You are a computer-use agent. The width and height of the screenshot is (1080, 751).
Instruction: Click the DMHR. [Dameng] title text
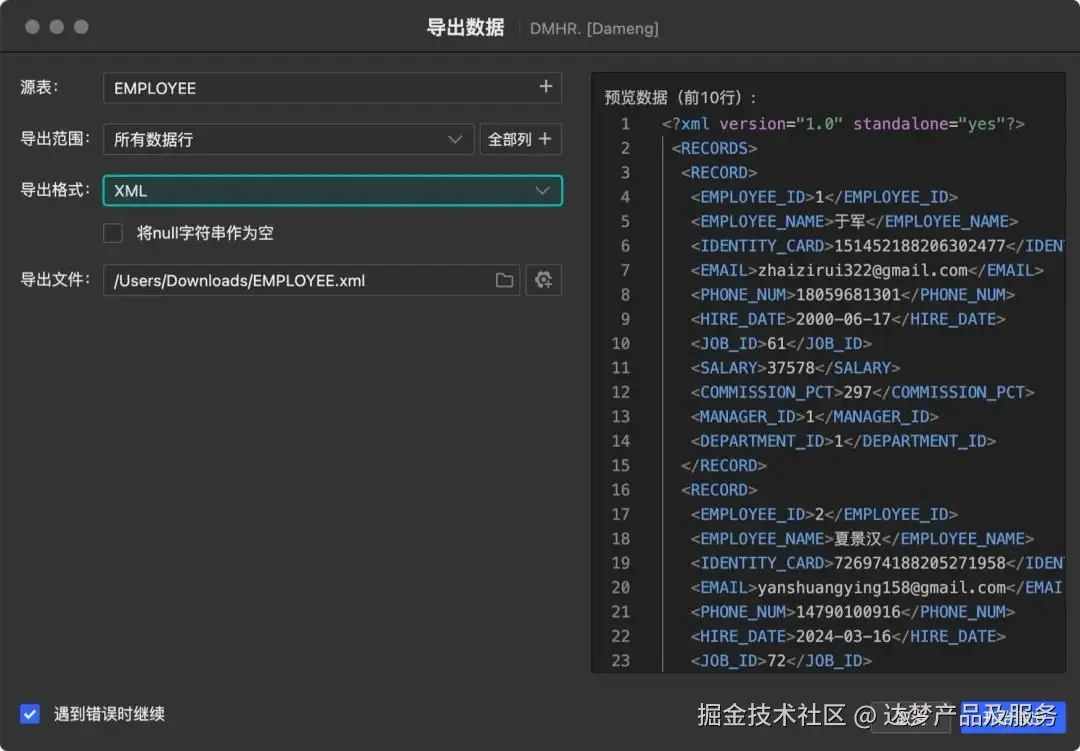pyautogui.click(x=594, y=29)
